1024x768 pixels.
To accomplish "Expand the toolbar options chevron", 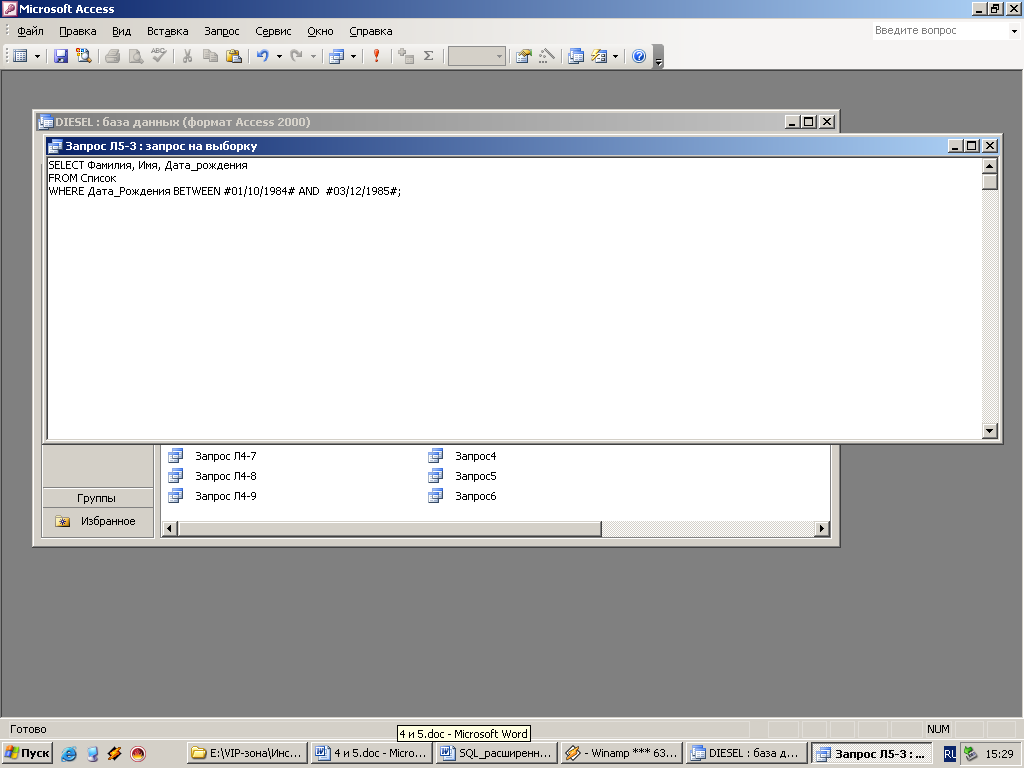I will point(658,57).
